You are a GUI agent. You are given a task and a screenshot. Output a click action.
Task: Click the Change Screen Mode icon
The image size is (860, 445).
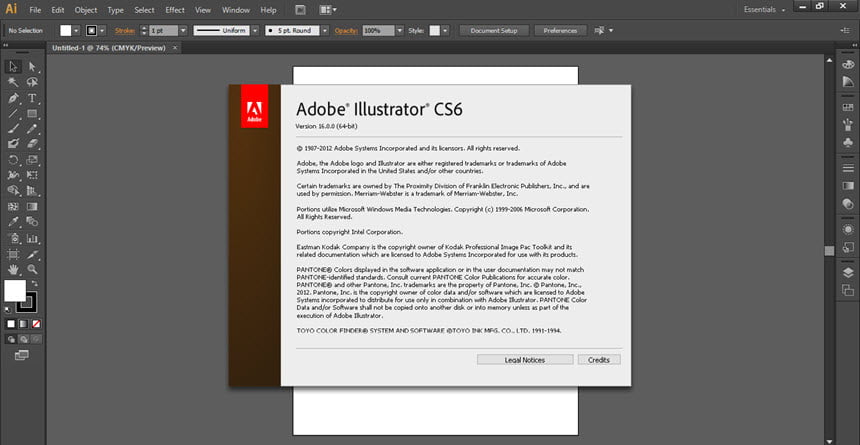tap(21, 356)
